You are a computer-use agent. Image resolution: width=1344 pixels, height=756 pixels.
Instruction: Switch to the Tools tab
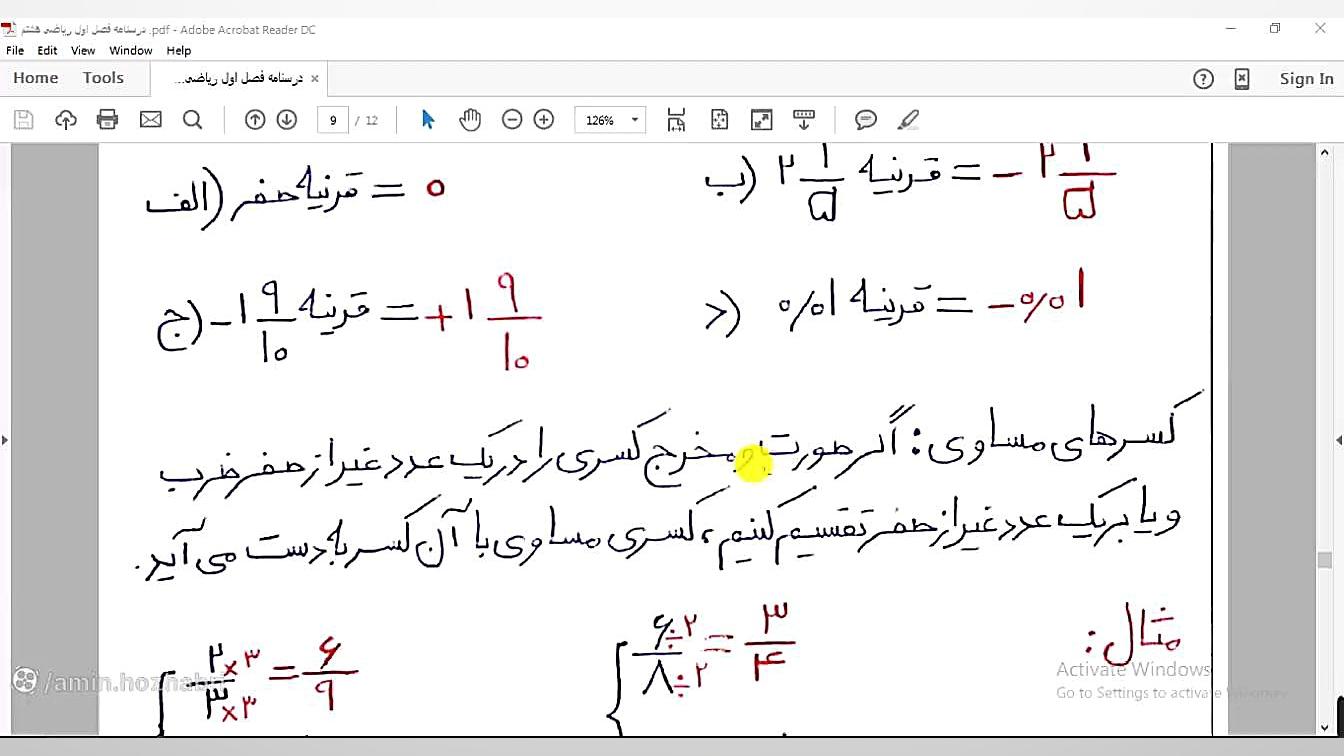103,78
